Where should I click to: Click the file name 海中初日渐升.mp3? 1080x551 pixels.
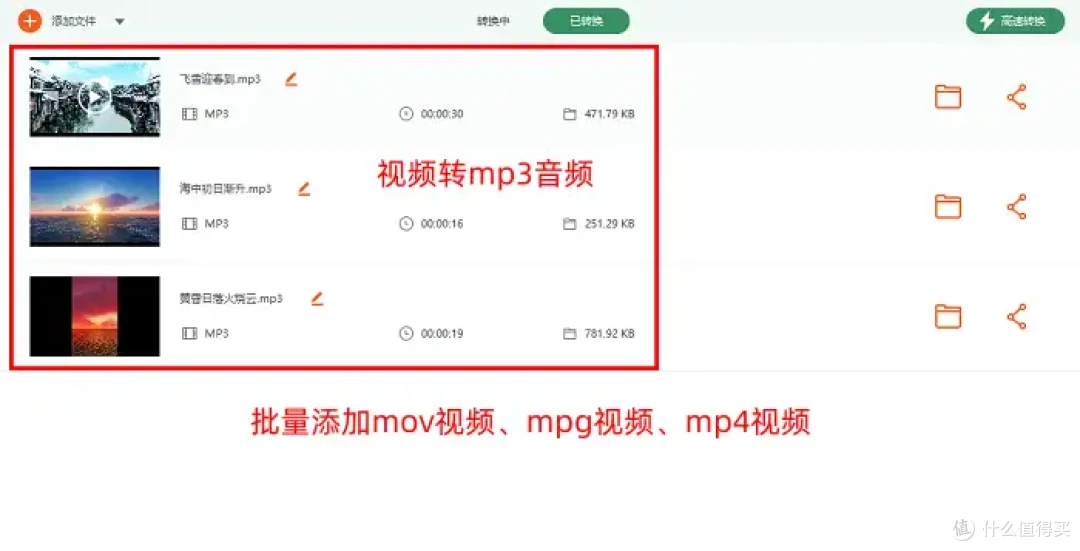(x=225, y=189)
